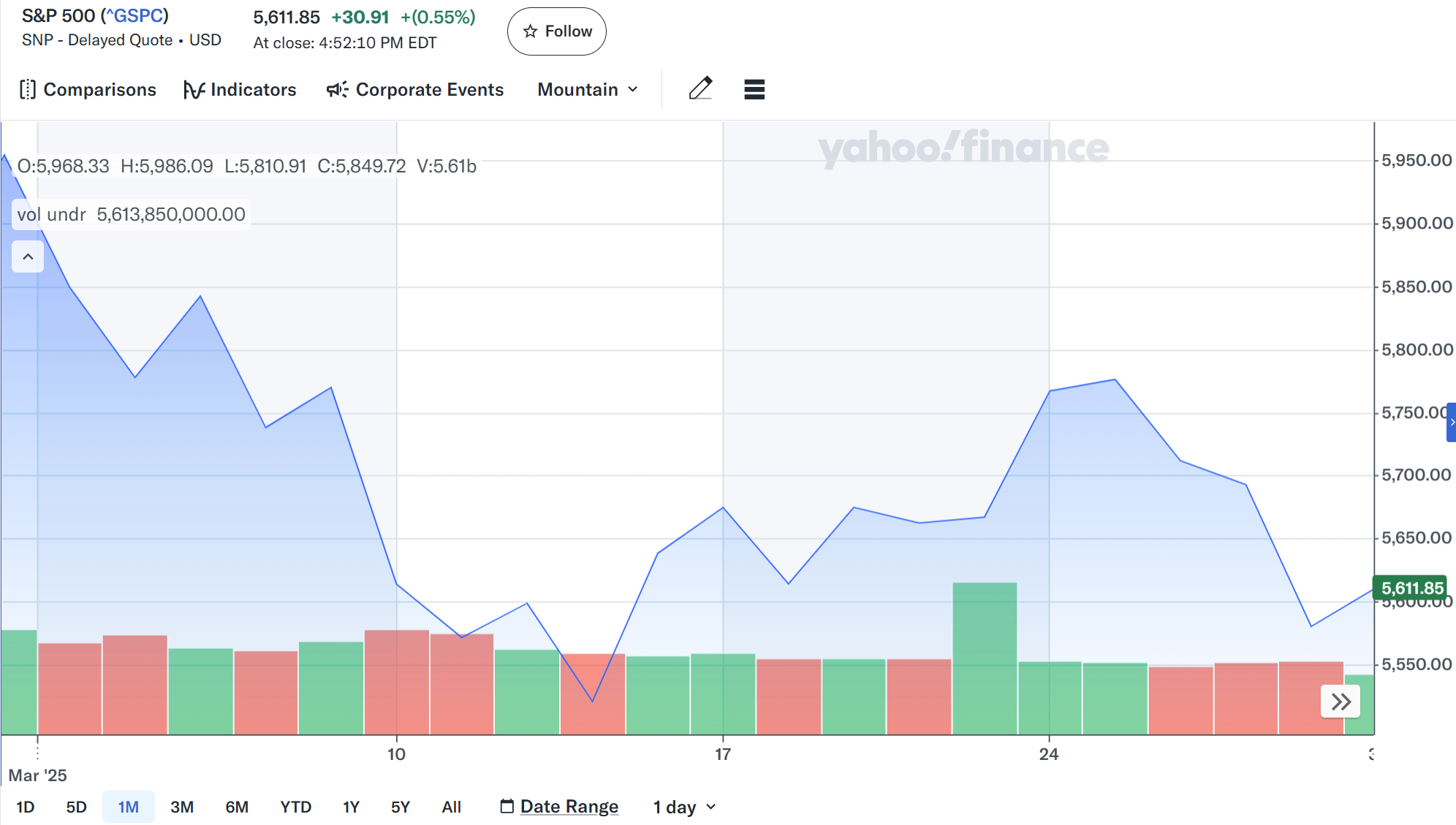
Task: Select the 1M range tab
Action: point(129,807)
